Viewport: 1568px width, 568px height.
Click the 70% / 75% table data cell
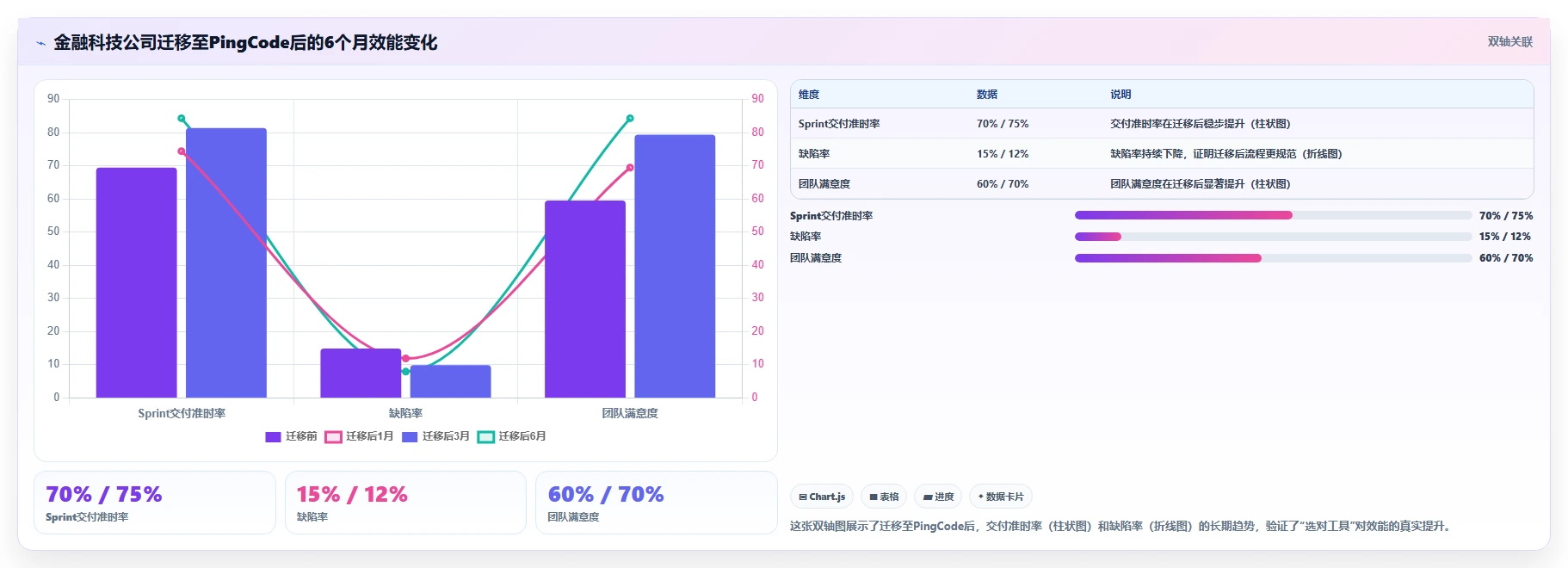[x=1003, y=124]
